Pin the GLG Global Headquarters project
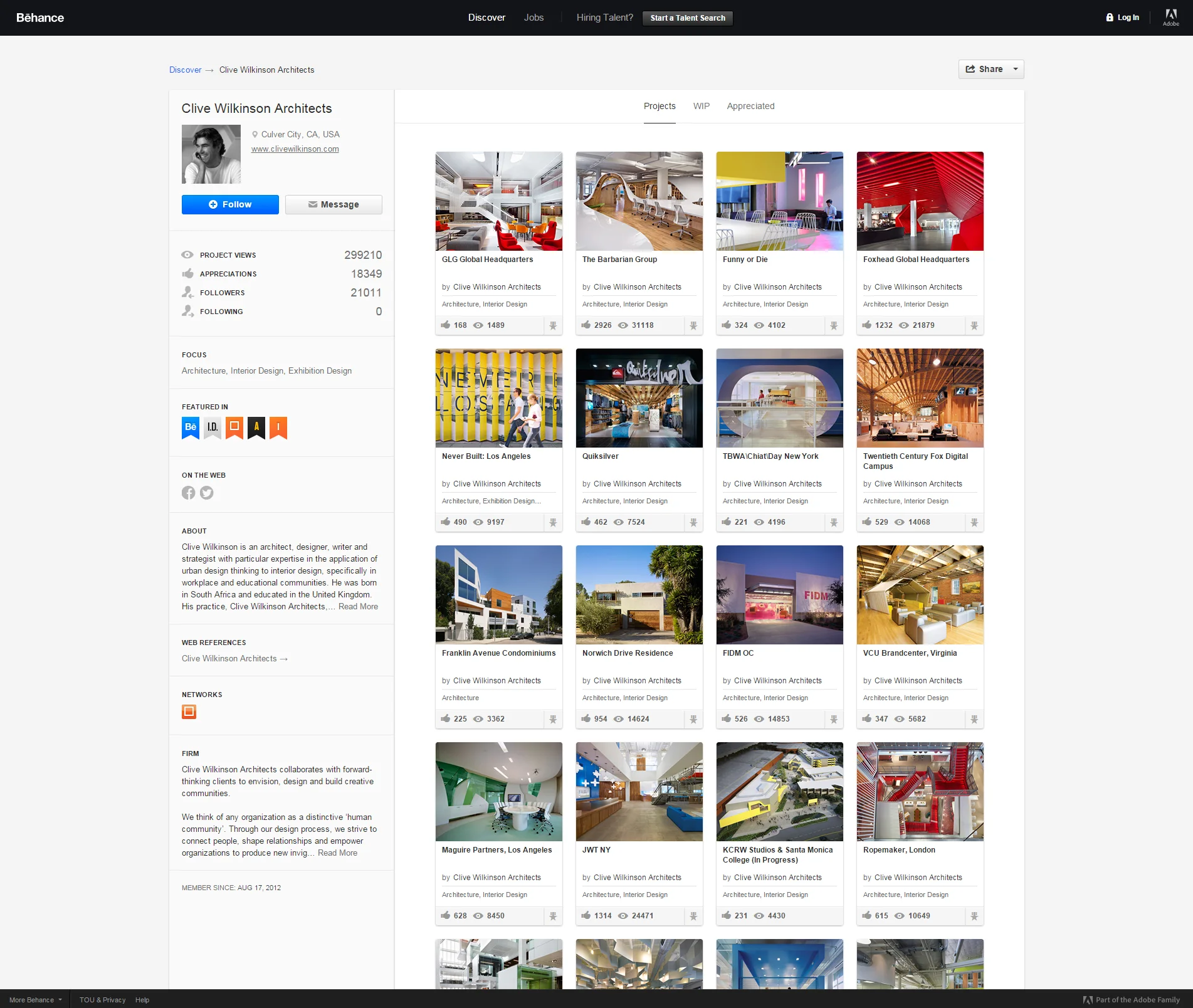Image resolution: width=1193 pixels, height=1008 pixels. 552,325
